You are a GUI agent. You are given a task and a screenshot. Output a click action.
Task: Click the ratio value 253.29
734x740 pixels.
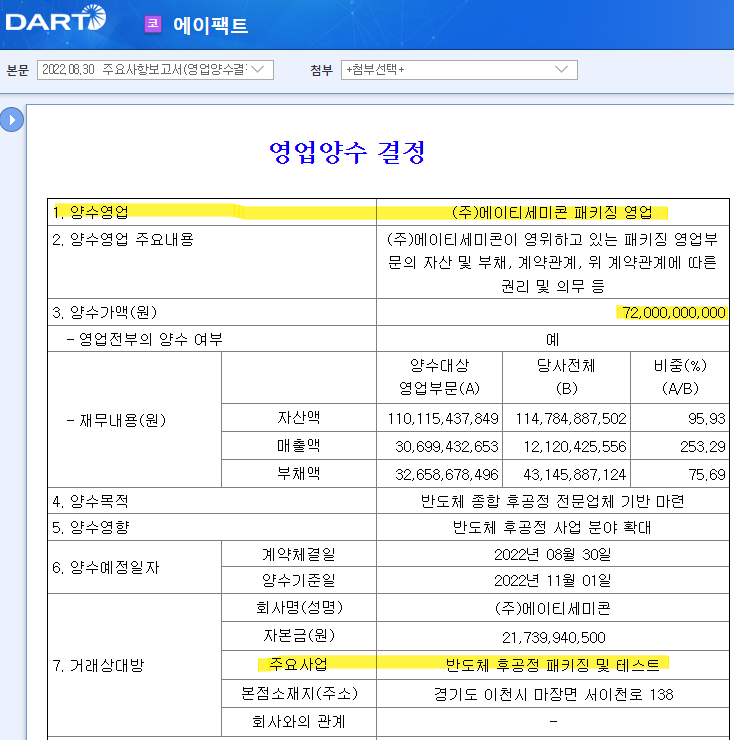click(702, 446)
